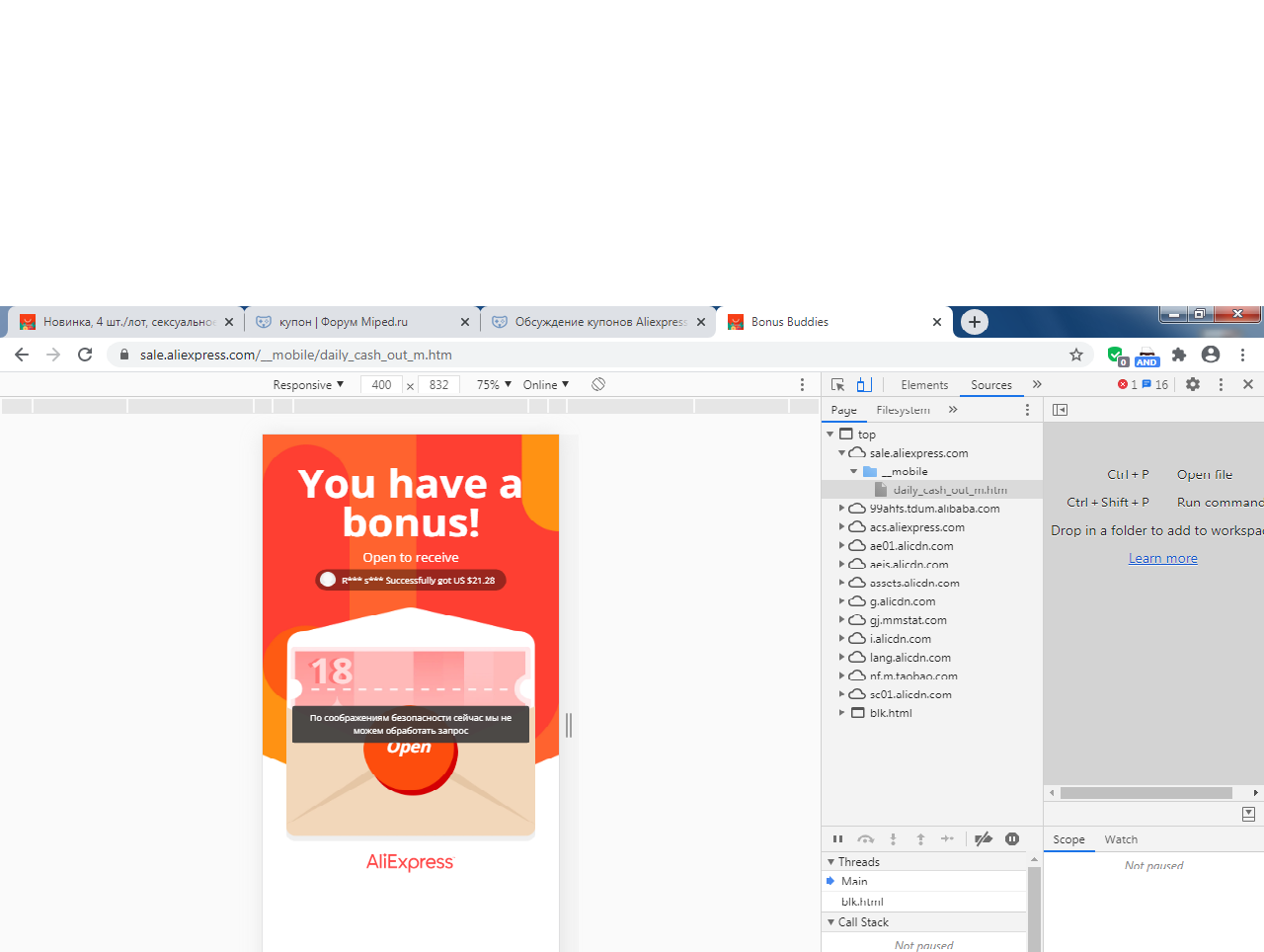Close the DevTools panel
Screen dimensions: 1264x952
coord(1248,384)
